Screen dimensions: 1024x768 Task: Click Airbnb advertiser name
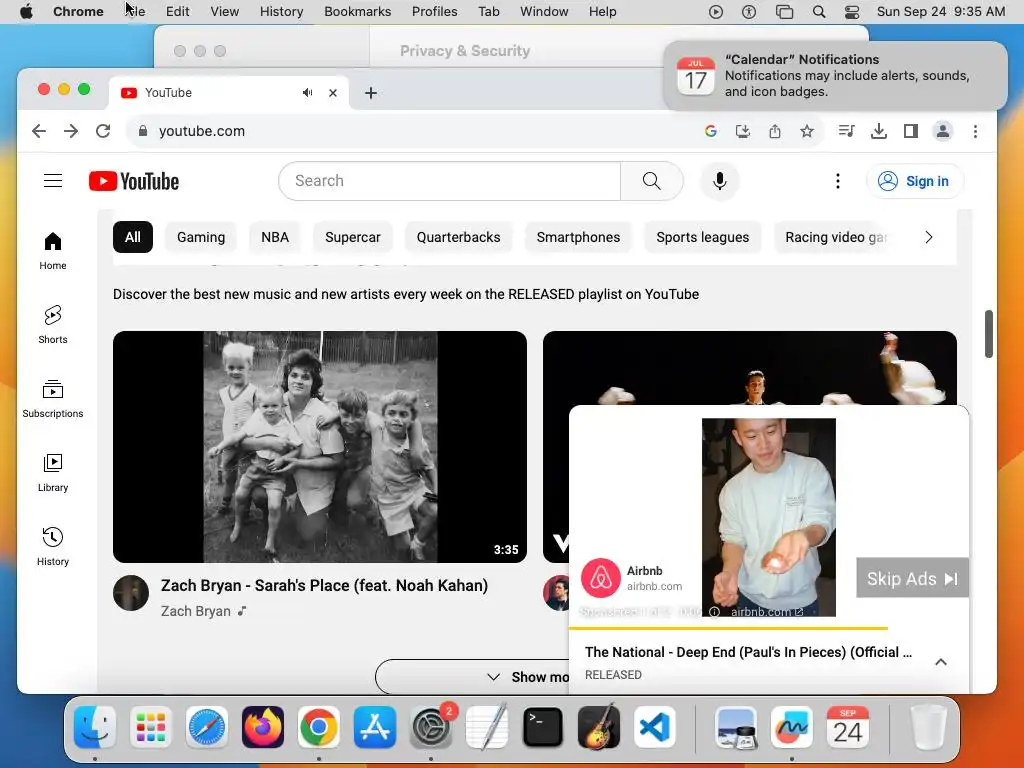point(645,571)
